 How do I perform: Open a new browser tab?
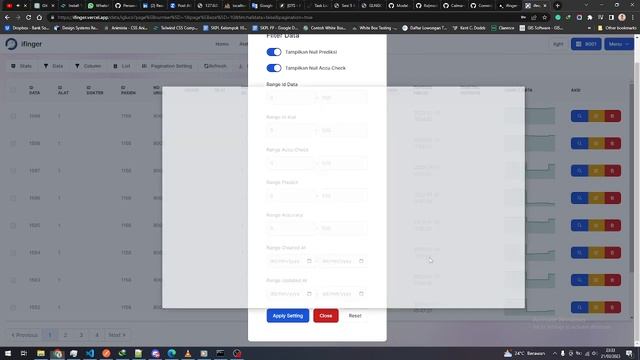pyautogui.click(x=558, y=6)
